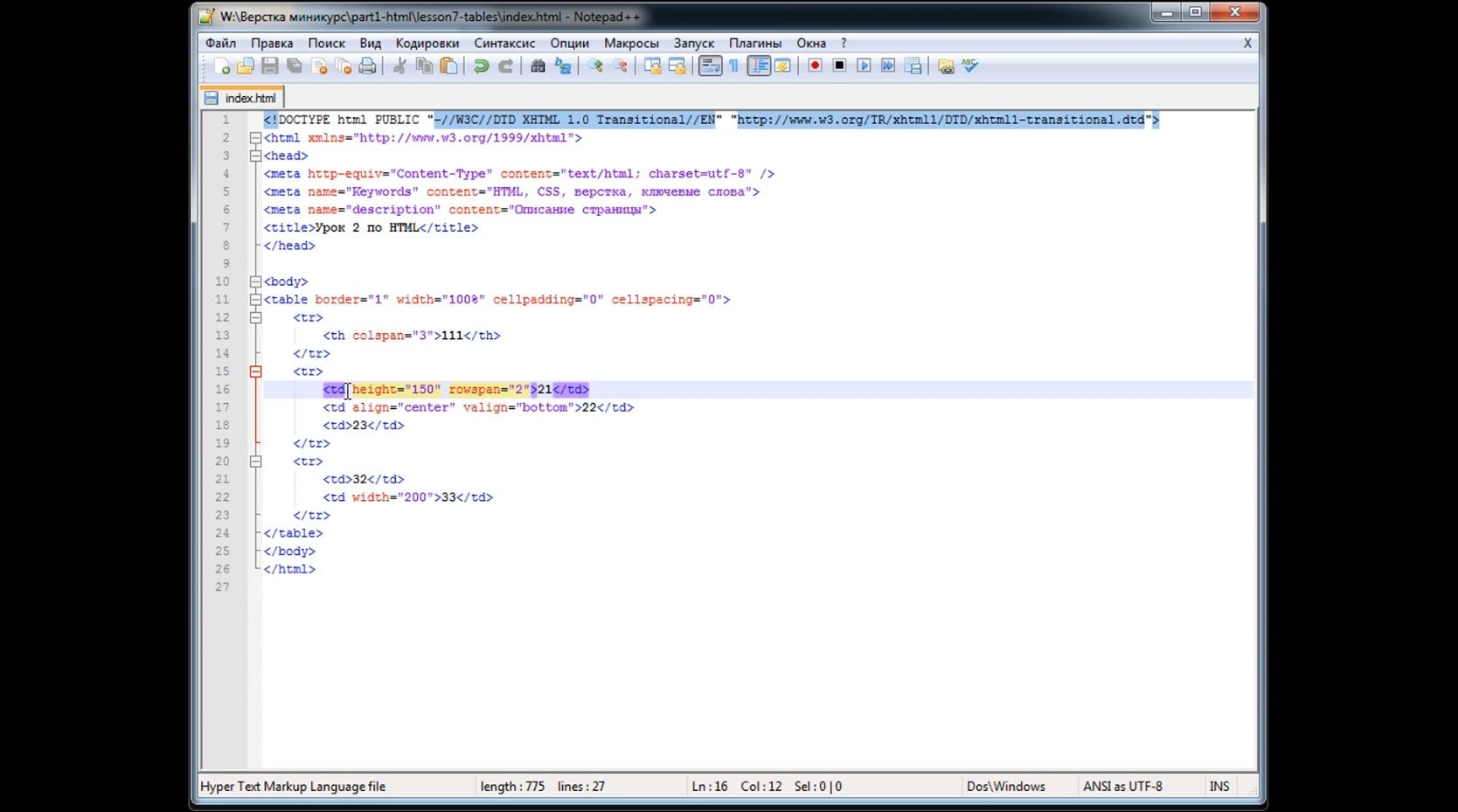Run macro multiple times icon
The width and height of the screenshot is (1458, 812).
888,66
